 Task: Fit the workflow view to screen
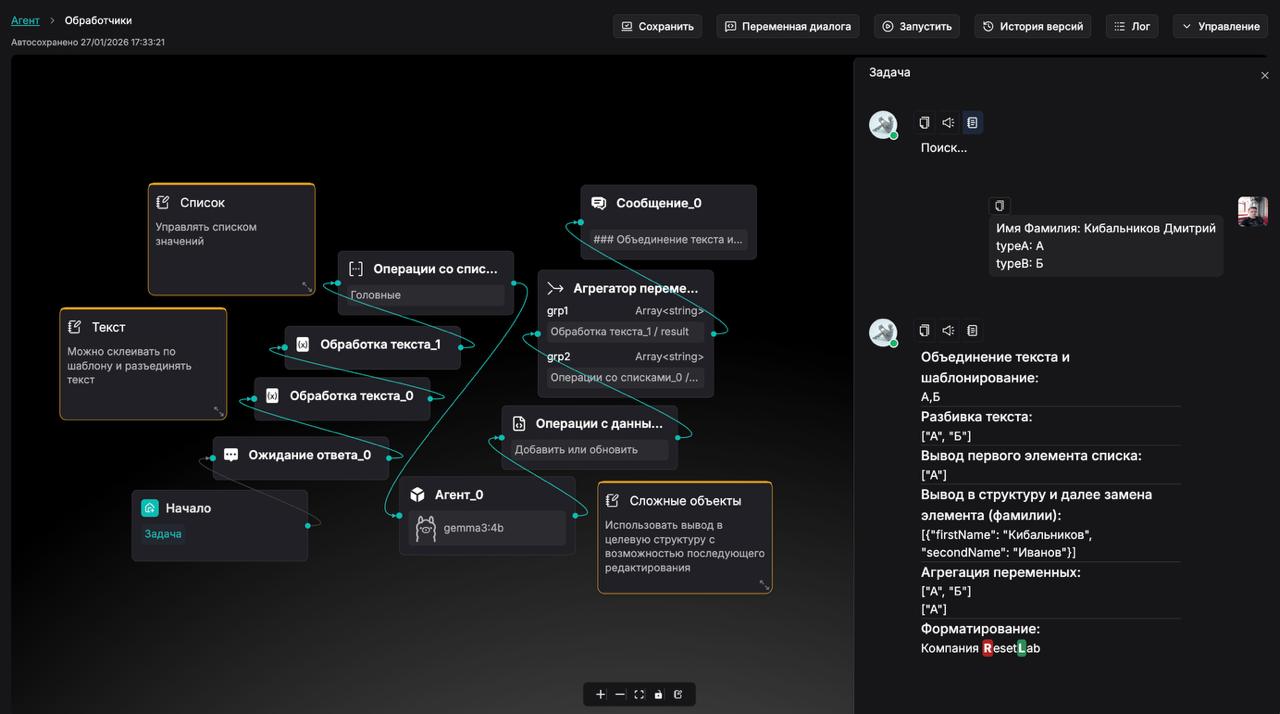(639, 694)
